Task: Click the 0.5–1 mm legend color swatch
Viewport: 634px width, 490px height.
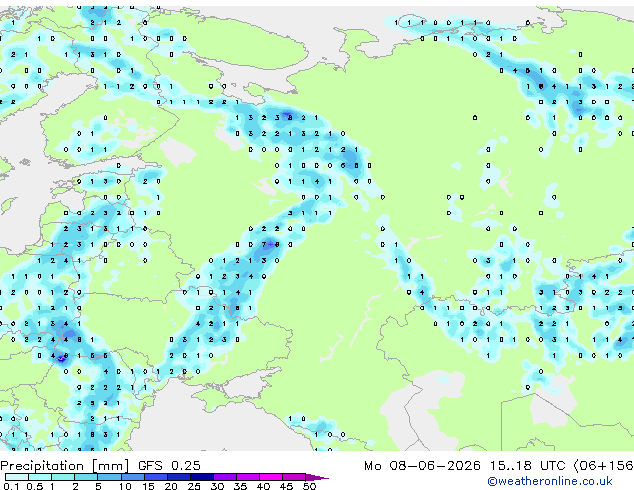Action: 40,477
